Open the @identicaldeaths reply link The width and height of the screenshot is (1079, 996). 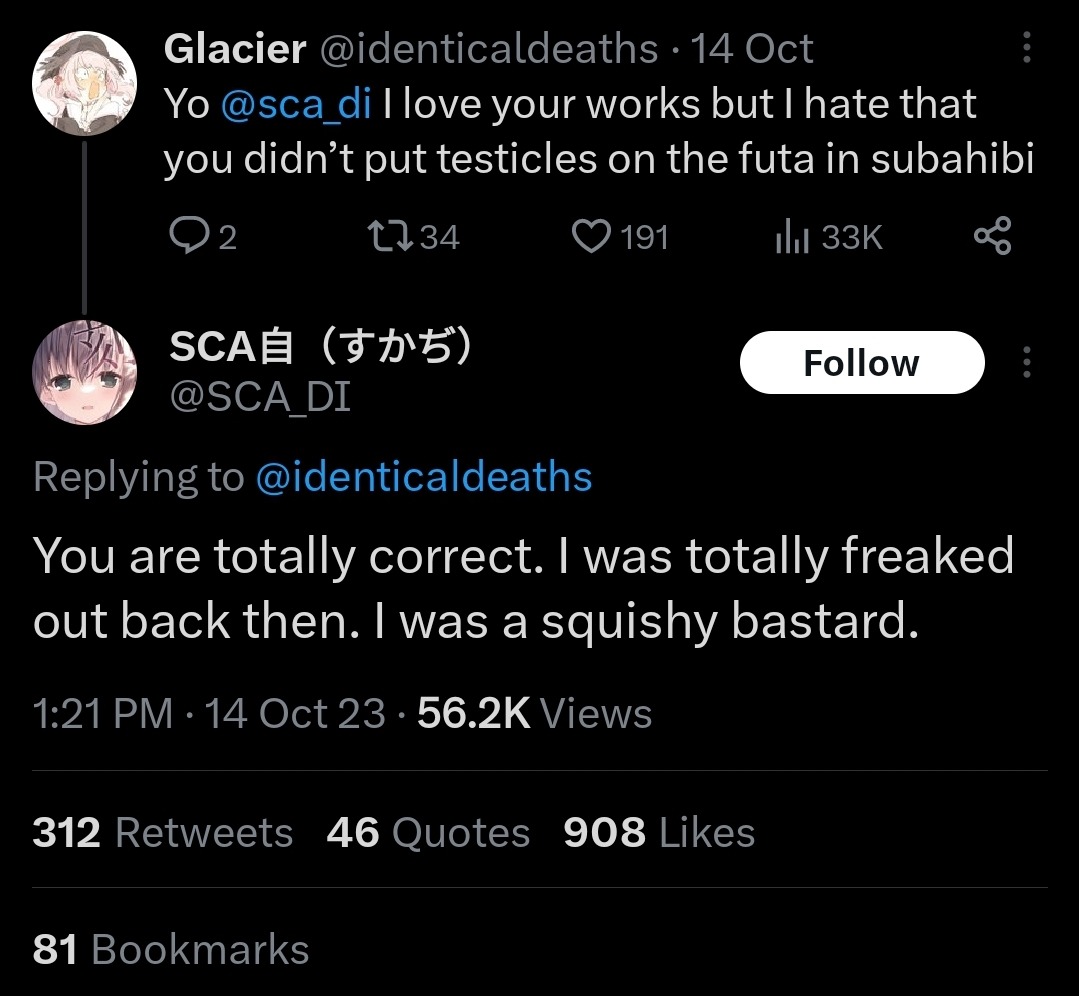click(x=424, y=477)
